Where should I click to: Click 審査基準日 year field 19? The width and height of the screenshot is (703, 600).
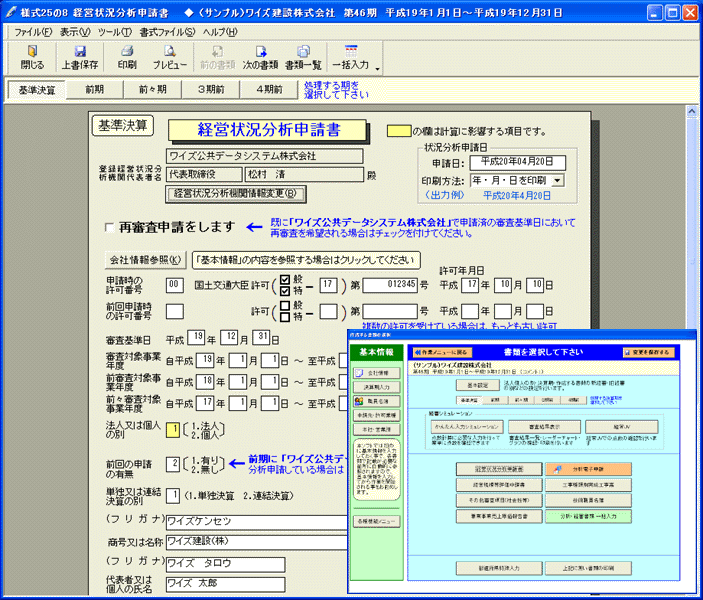(196, 337)
